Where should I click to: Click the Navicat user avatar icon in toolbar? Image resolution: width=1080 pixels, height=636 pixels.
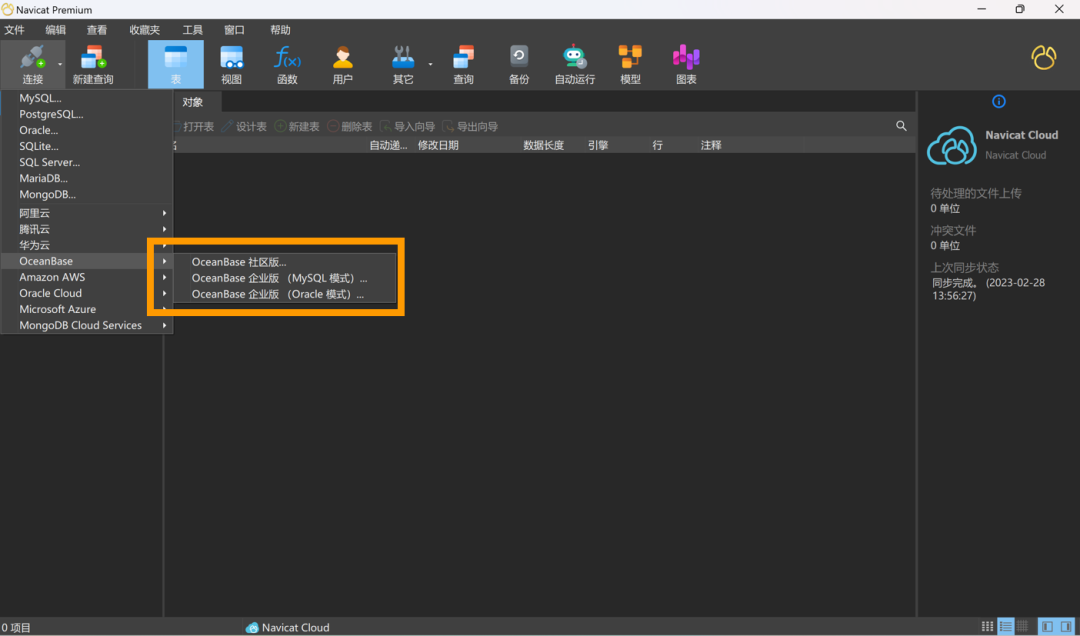coord(1043,57)
